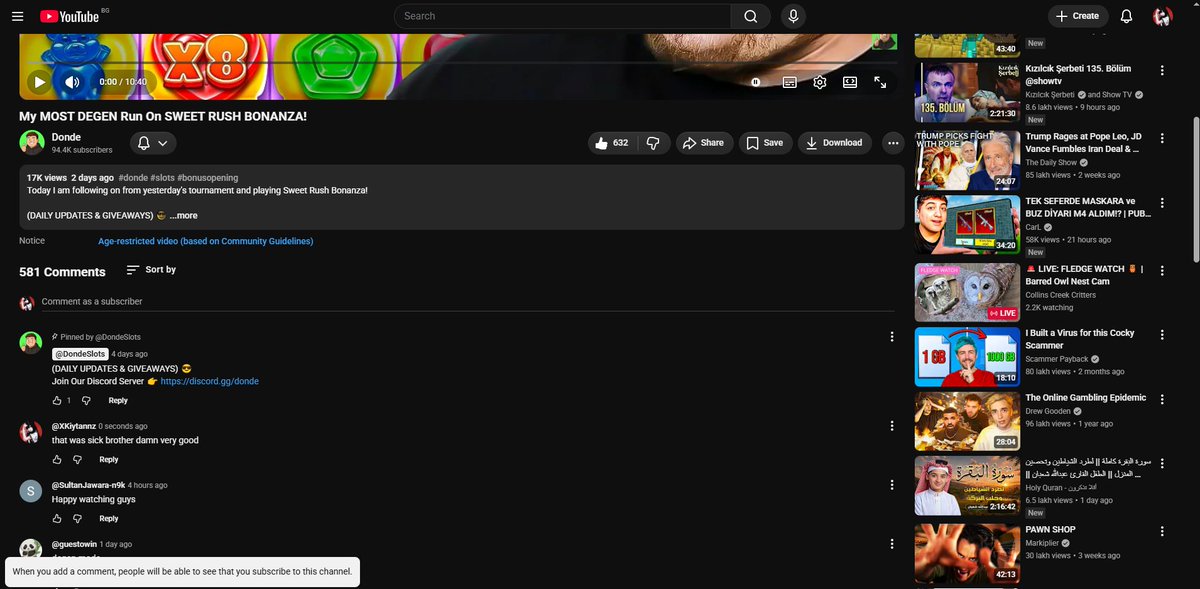Dislike the @XKiytannz comment
The width and height of the screenshot is (1200, 589).
(77, 459)
